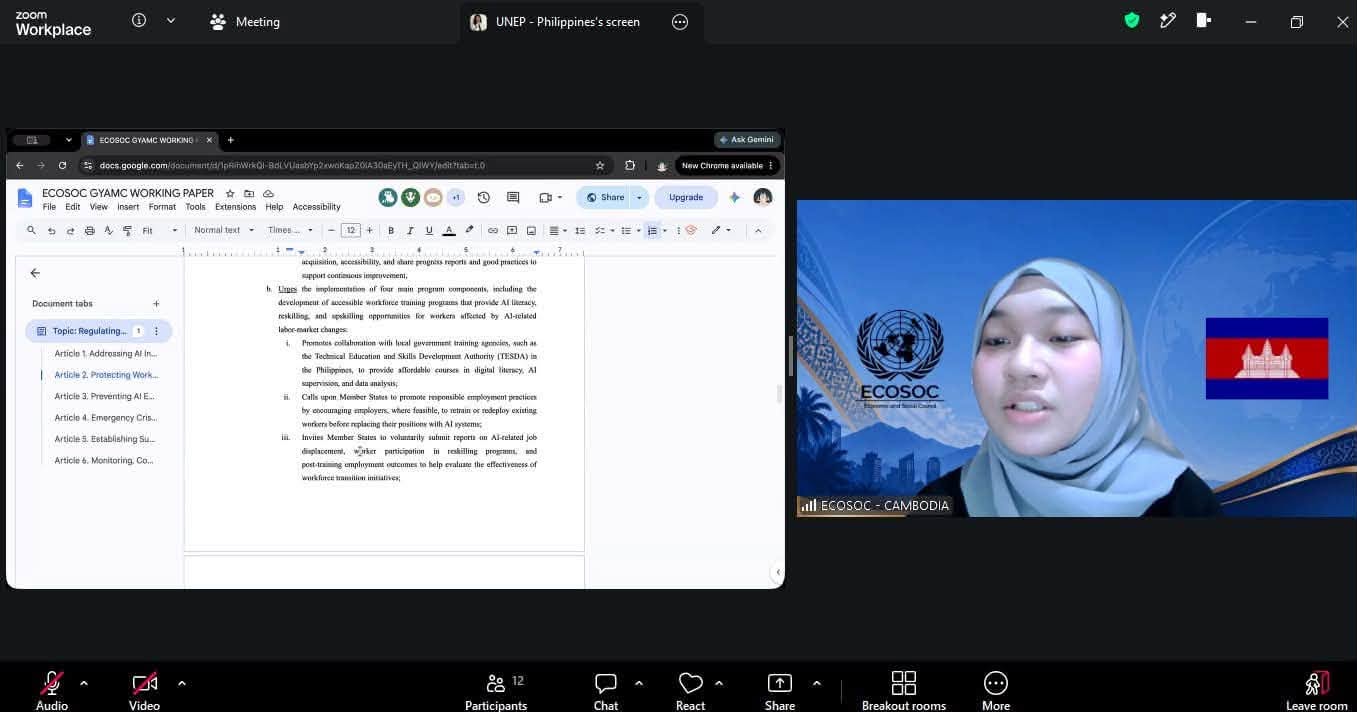This screenshot has height=712, width=1357.
Task: Start Video camera in Zoom
Action: click(144, 690)
